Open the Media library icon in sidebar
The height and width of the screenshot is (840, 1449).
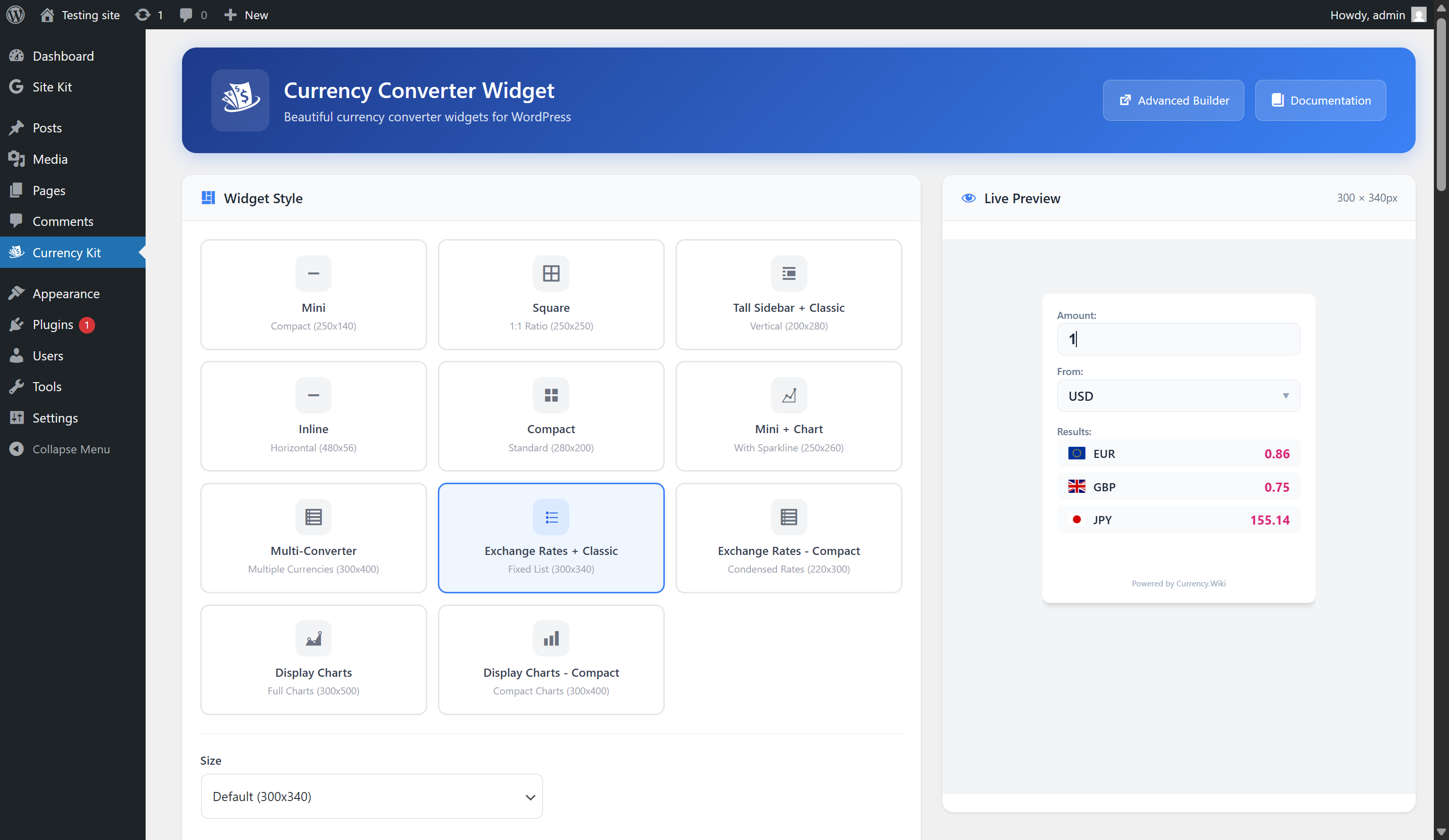16,159
